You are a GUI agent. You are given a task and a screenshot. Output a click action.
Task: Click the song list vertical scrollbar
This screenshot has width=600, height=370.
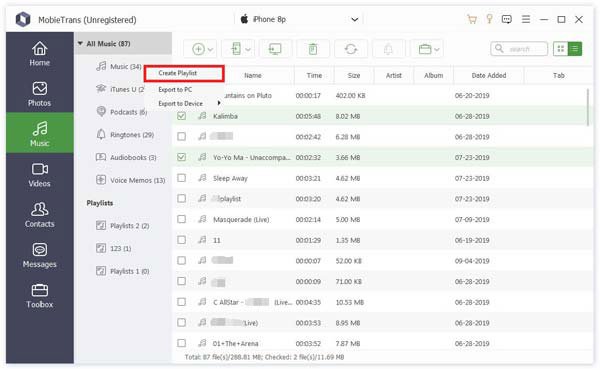(x=588, y=107)
